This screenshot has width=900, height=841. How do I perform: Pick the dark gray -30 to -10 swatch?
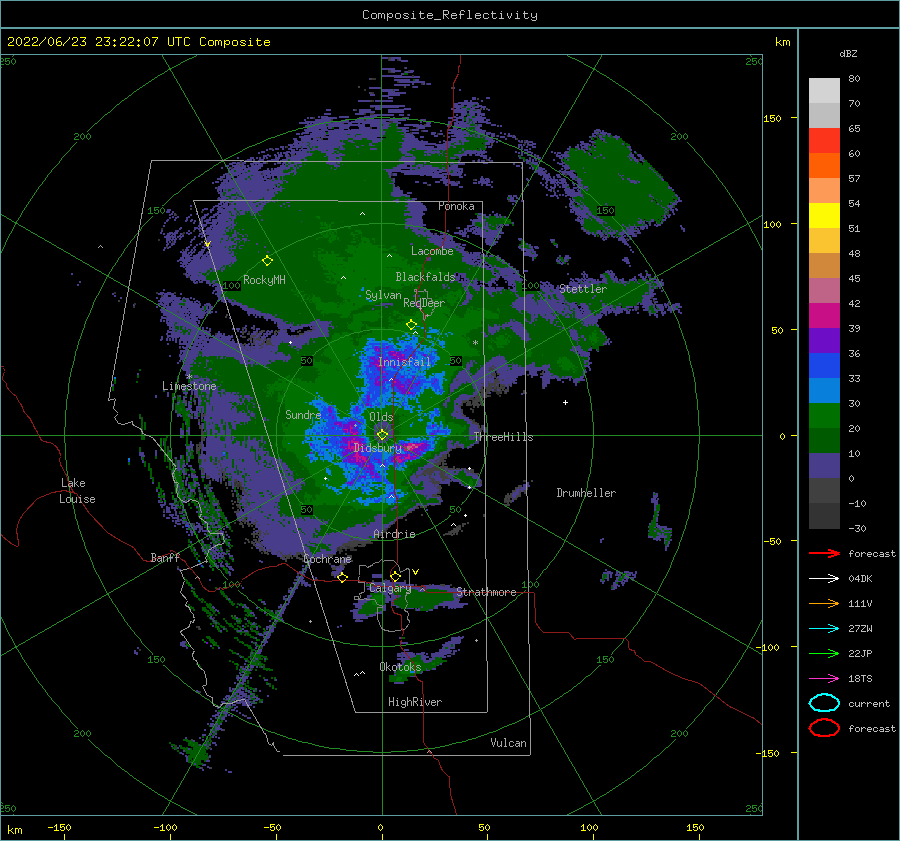tap(824, 516)
